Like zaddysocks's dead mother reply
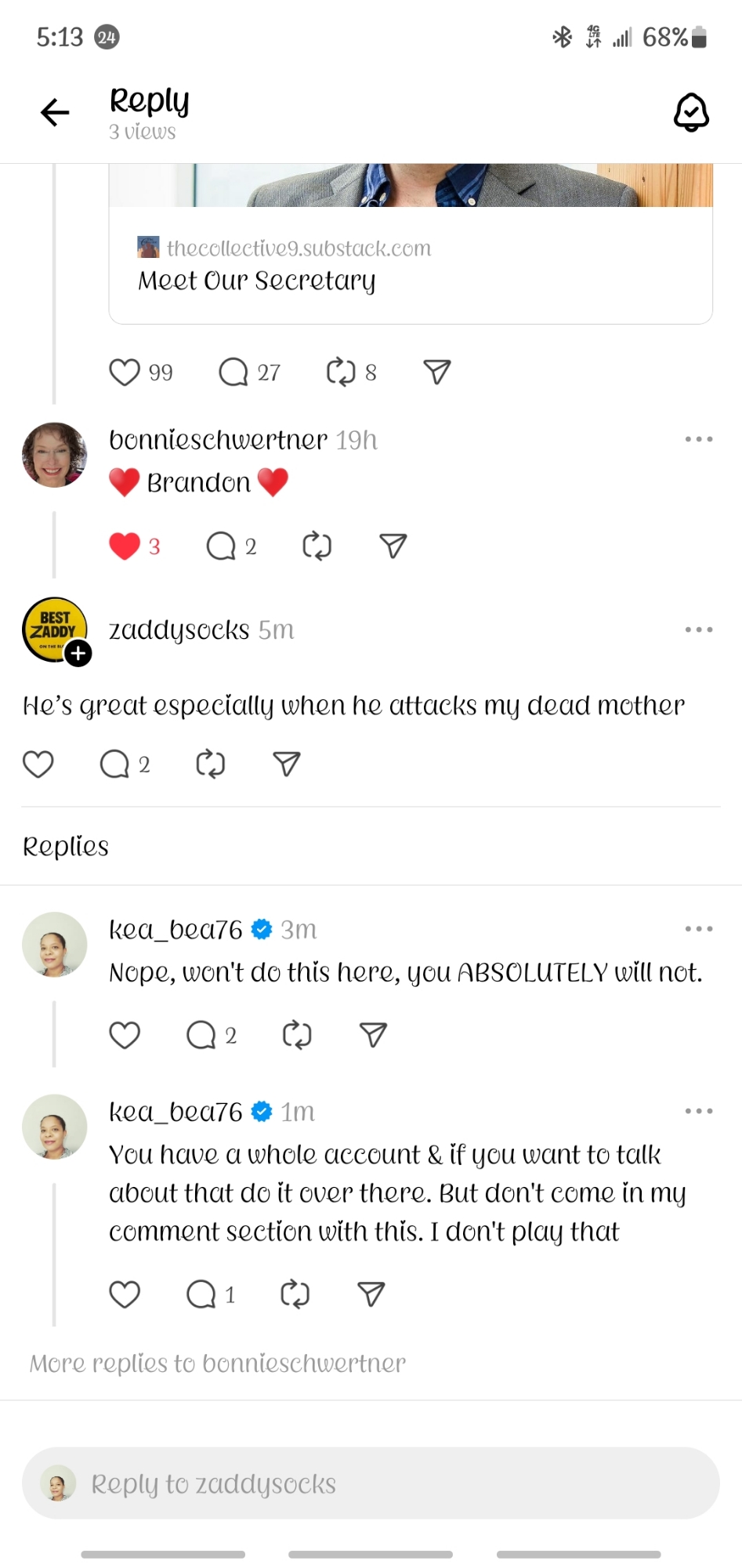The image size is (742, 1568). [38, 764]
